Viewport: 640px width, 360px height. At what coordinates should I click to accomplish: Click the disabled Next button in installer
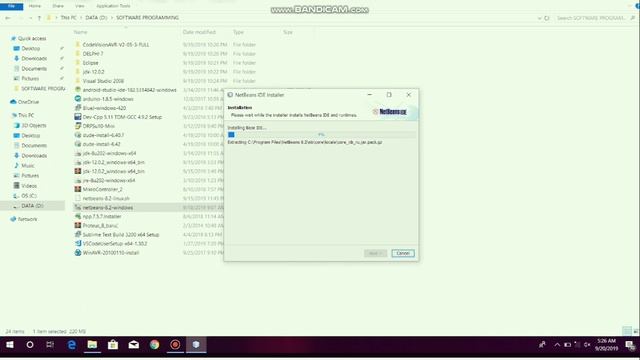375,253
